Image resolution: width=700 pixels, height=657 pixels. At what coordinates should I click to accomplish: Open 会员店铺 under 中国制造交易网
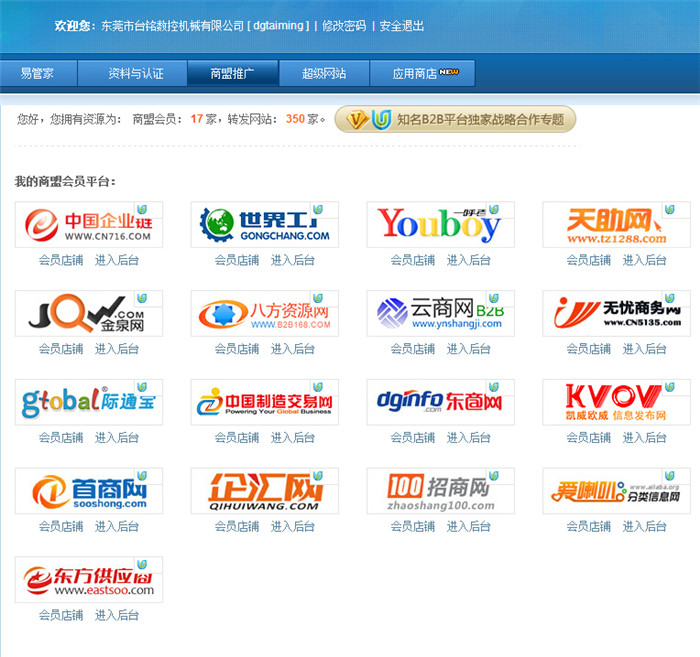(x=237, y=437)
